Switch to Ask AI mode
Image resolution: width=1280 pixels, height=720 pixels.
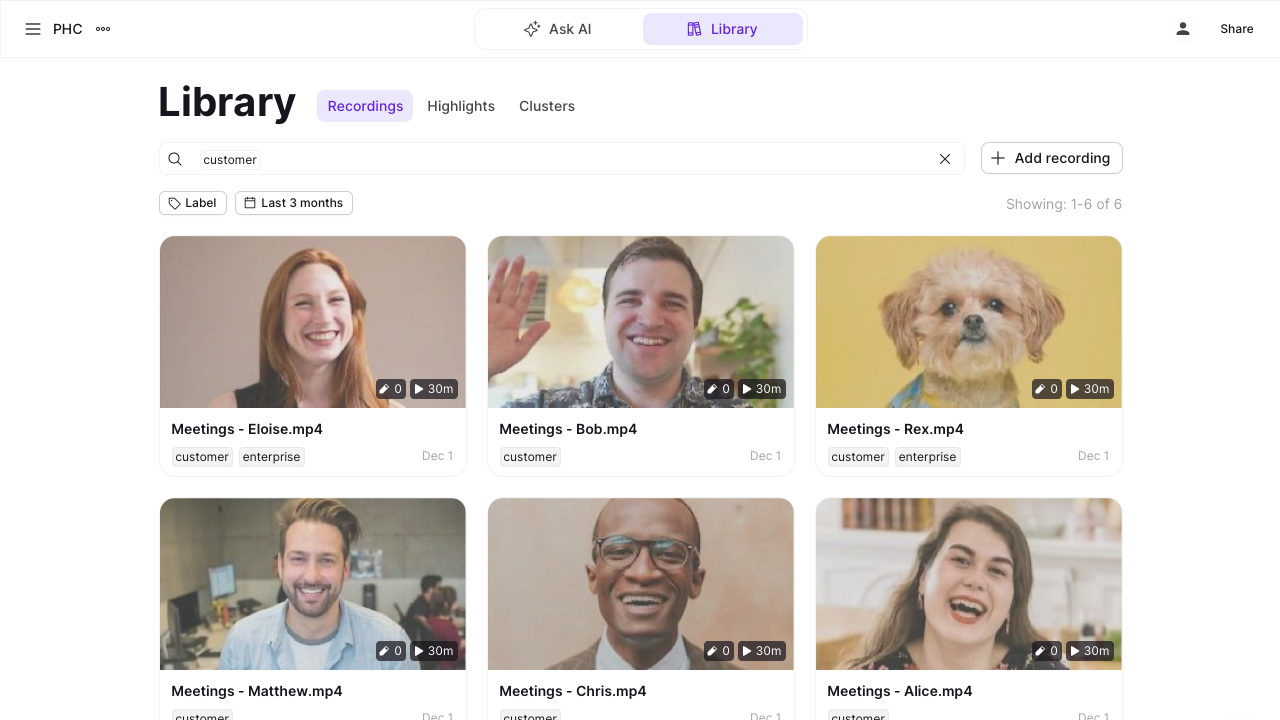558,29
